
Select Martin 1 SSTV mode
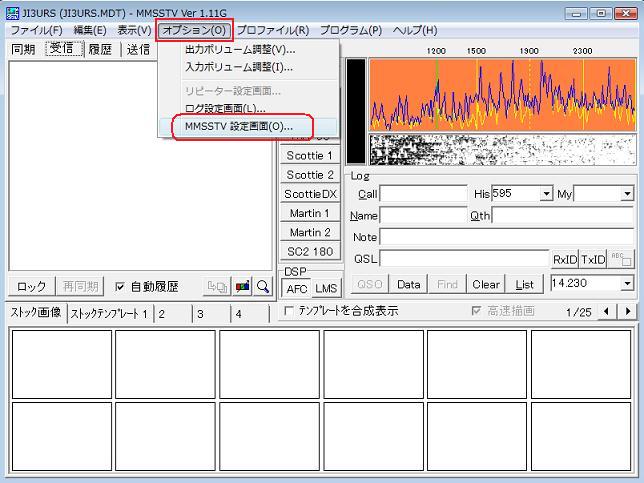point(310,213)
